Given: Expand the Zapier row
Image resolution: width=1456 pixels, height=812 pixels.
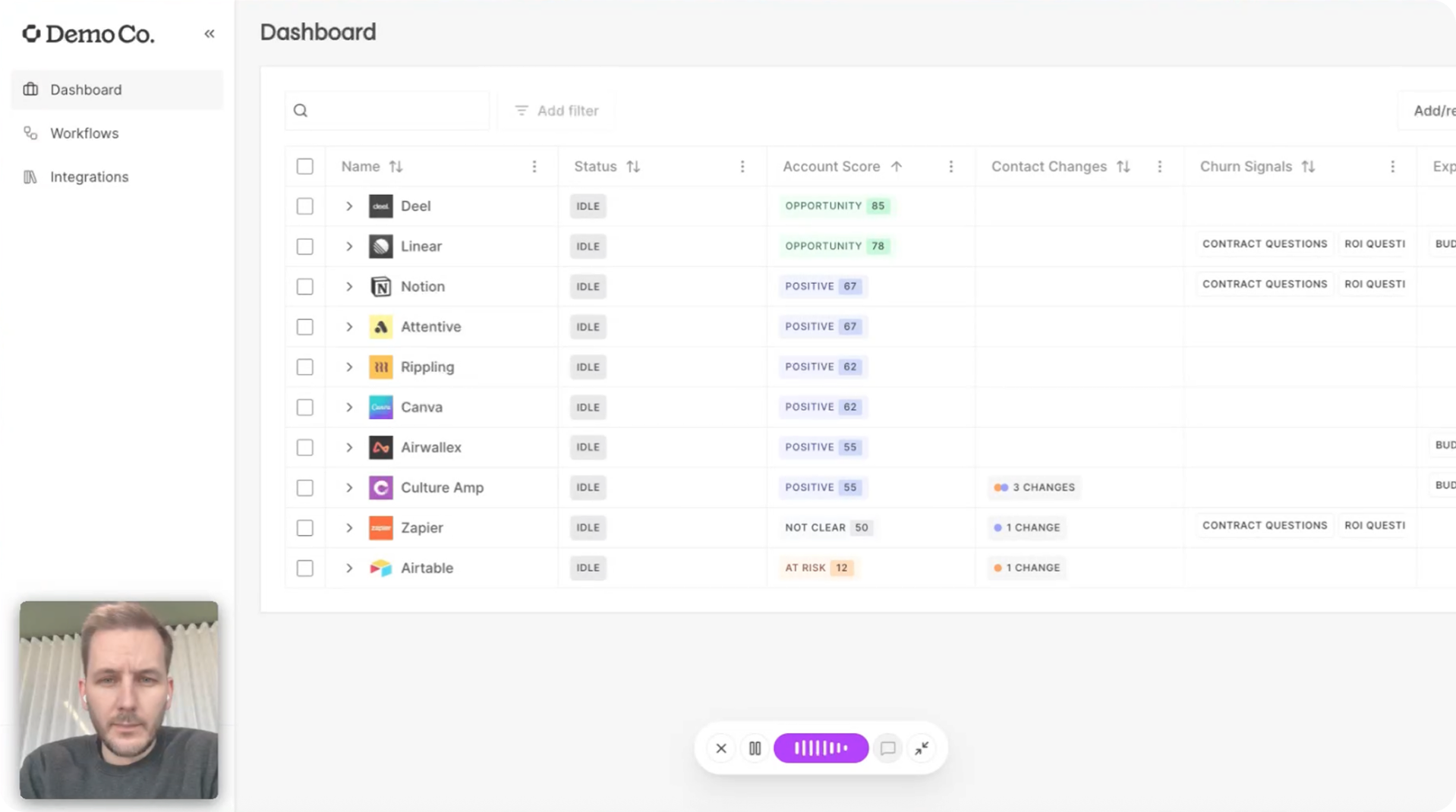Looking at the screenshot, I should [x=349, y=528].
